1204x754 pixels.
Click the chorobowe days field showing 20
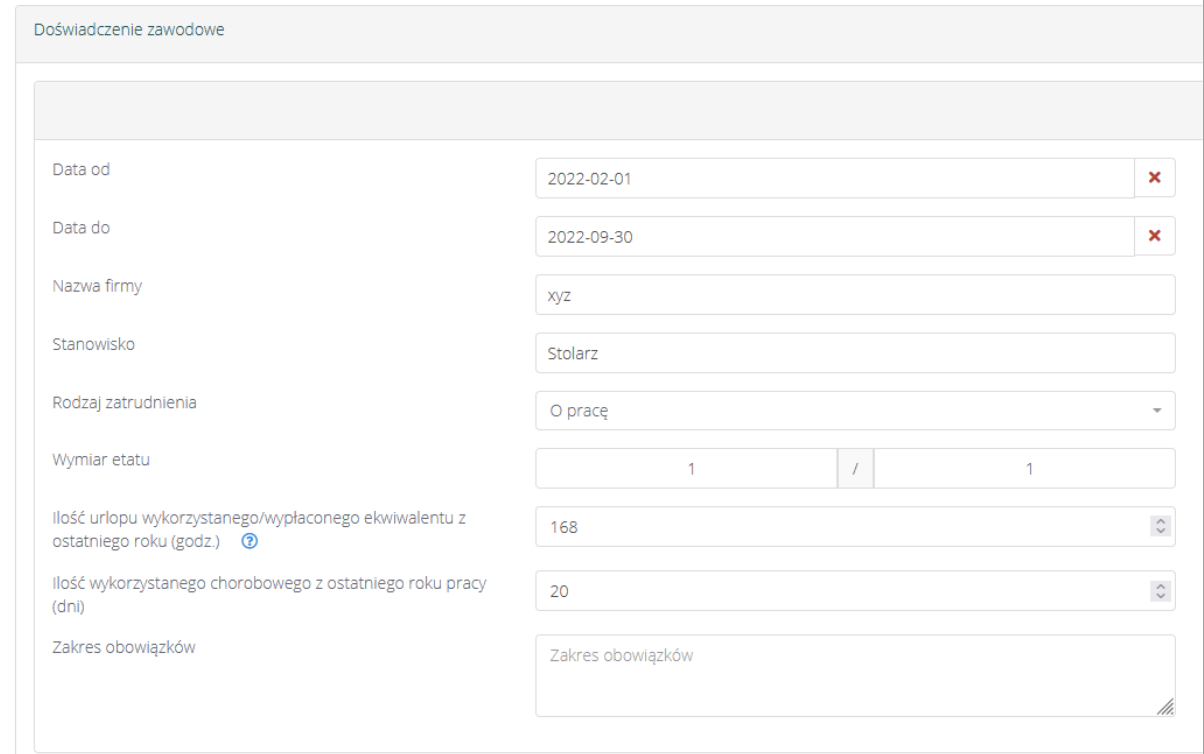pyautogui.click(x=840, y=591)
